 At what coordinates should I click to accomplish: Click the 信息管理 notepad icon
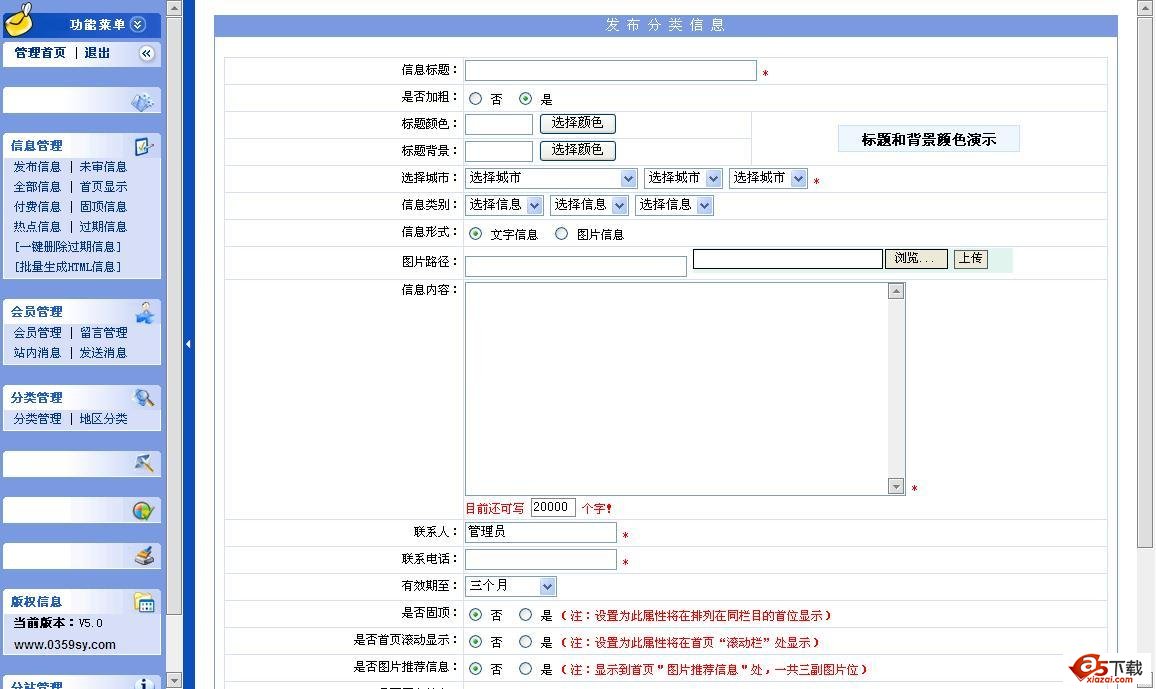pos(144,146)
